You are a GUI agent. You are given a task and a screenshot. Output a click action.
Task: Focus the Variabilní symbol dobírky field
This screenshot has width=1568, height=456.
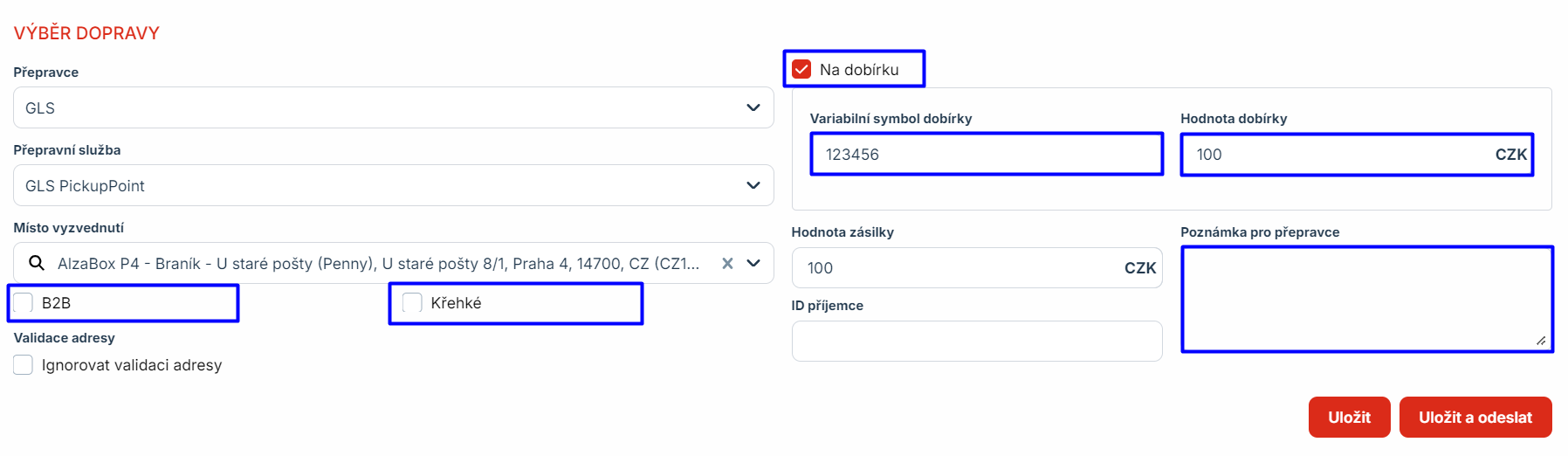[x=985, y=155]
